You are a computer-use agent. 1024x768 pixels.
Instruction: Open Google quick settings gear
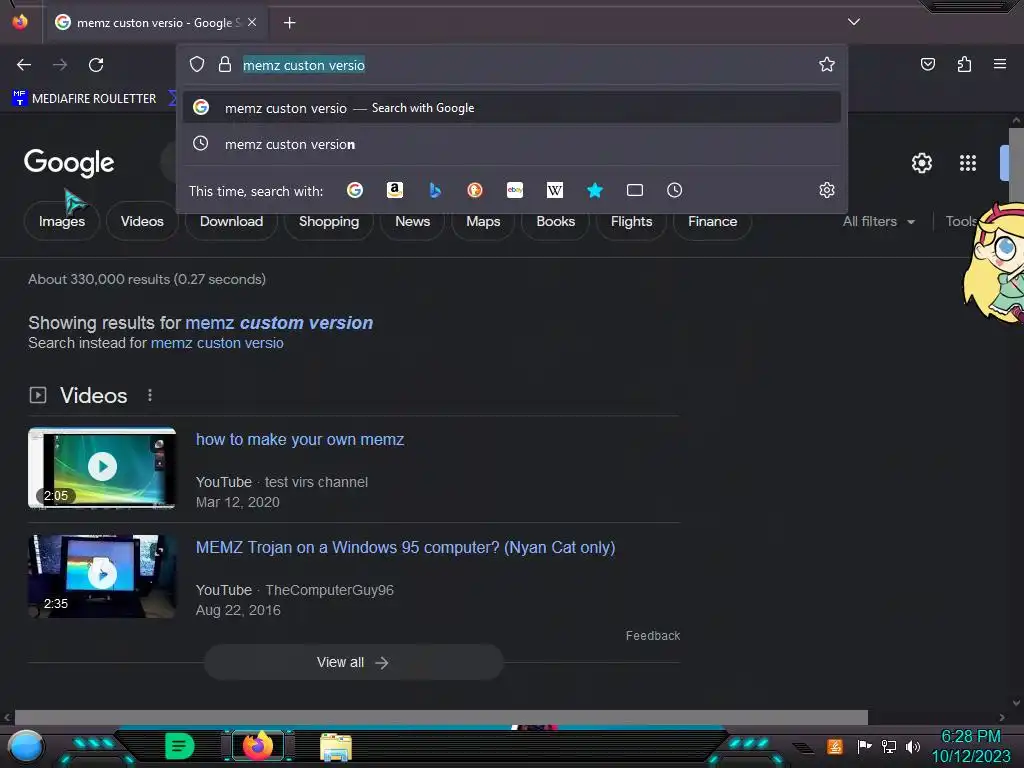[x=921, y=163]
